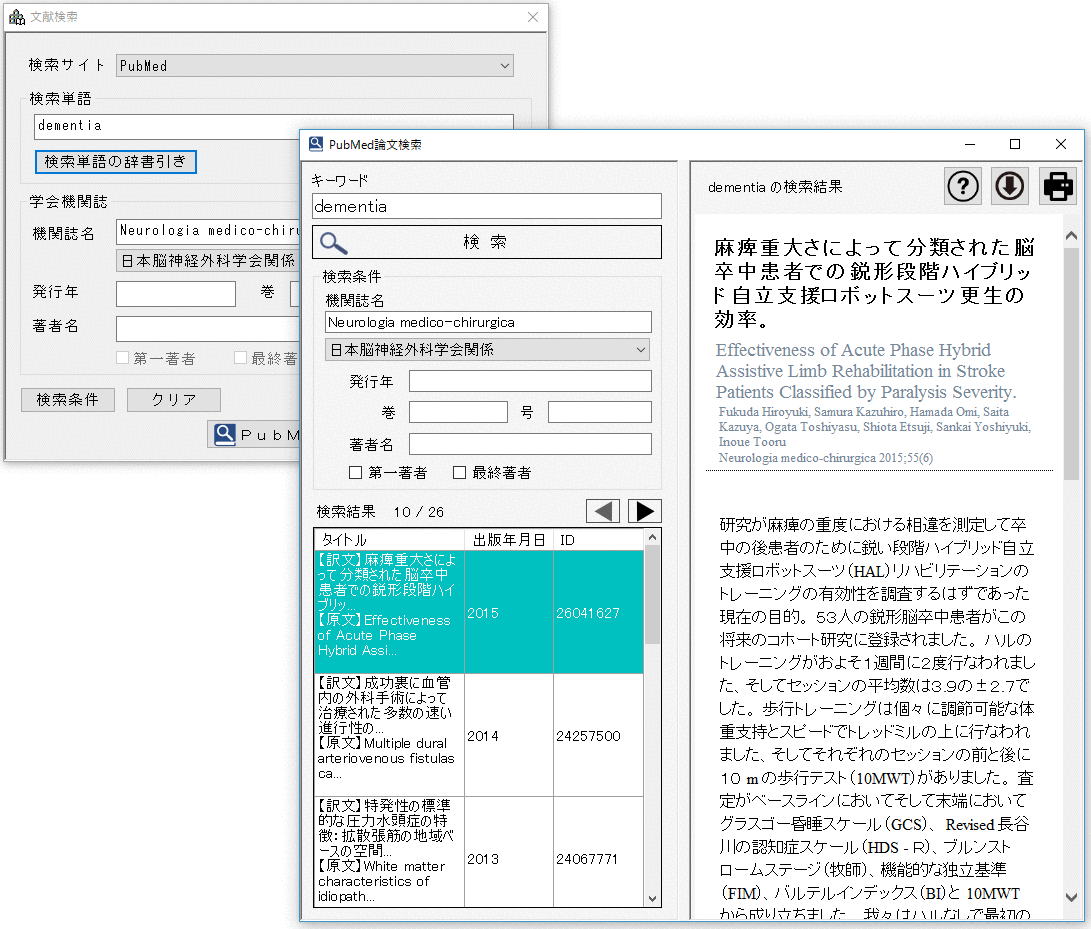
Task: Focus 機関誌名 field in 文献検索 window
Action: pos(207,231)
